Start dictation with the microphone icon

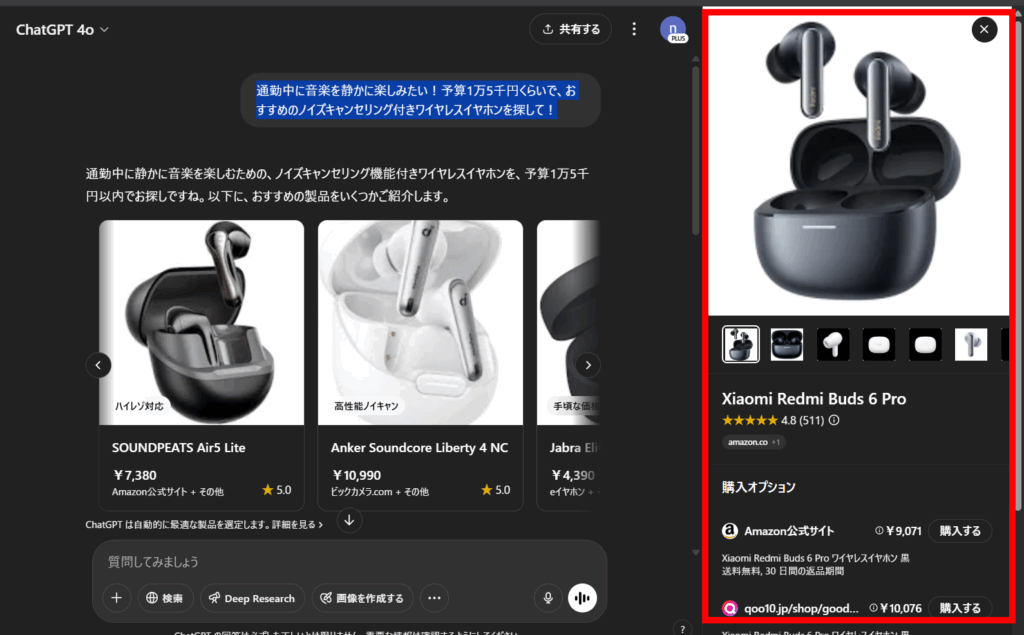coord(548,598)
